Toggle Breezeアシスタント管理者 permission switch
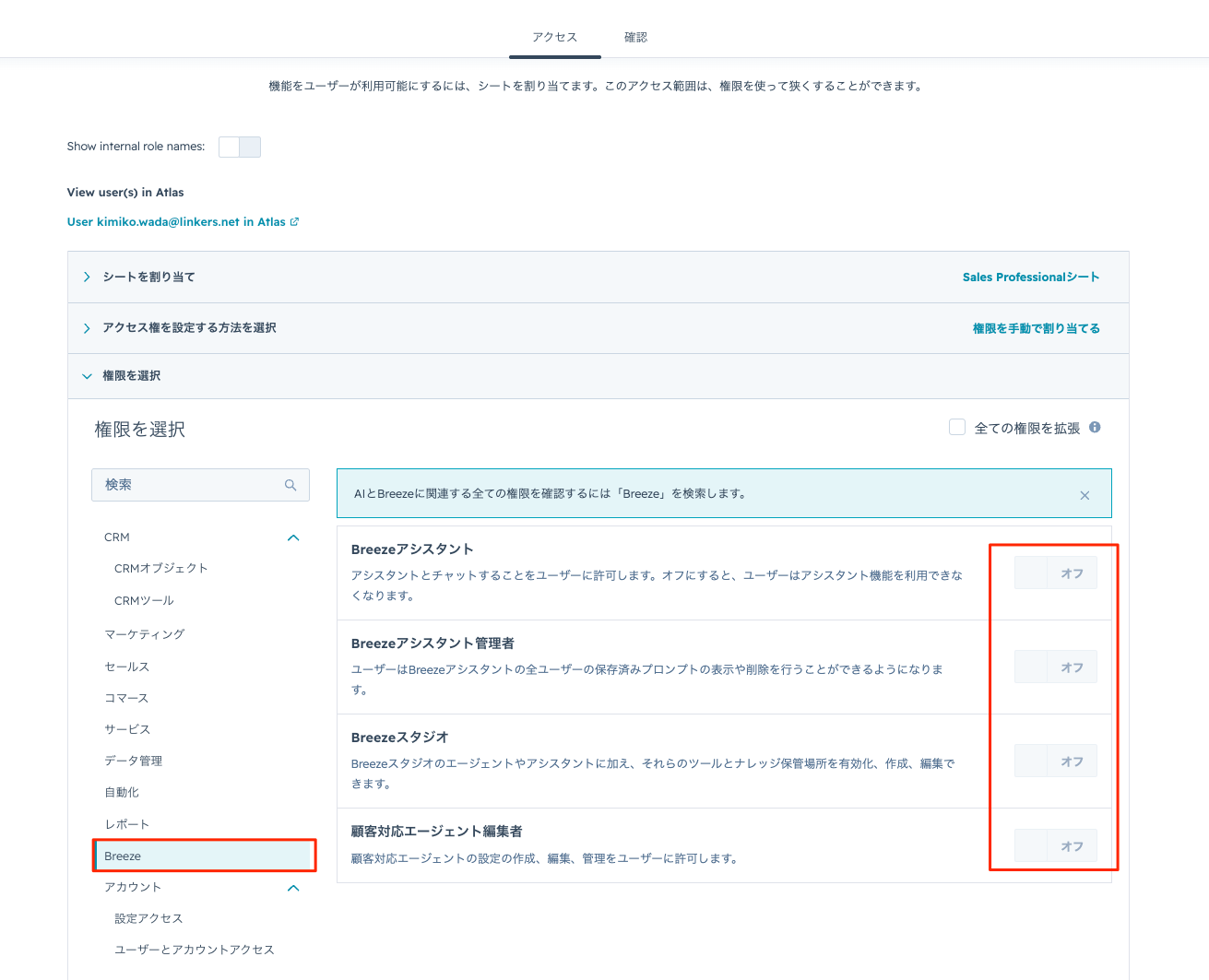 [1056, 667]
